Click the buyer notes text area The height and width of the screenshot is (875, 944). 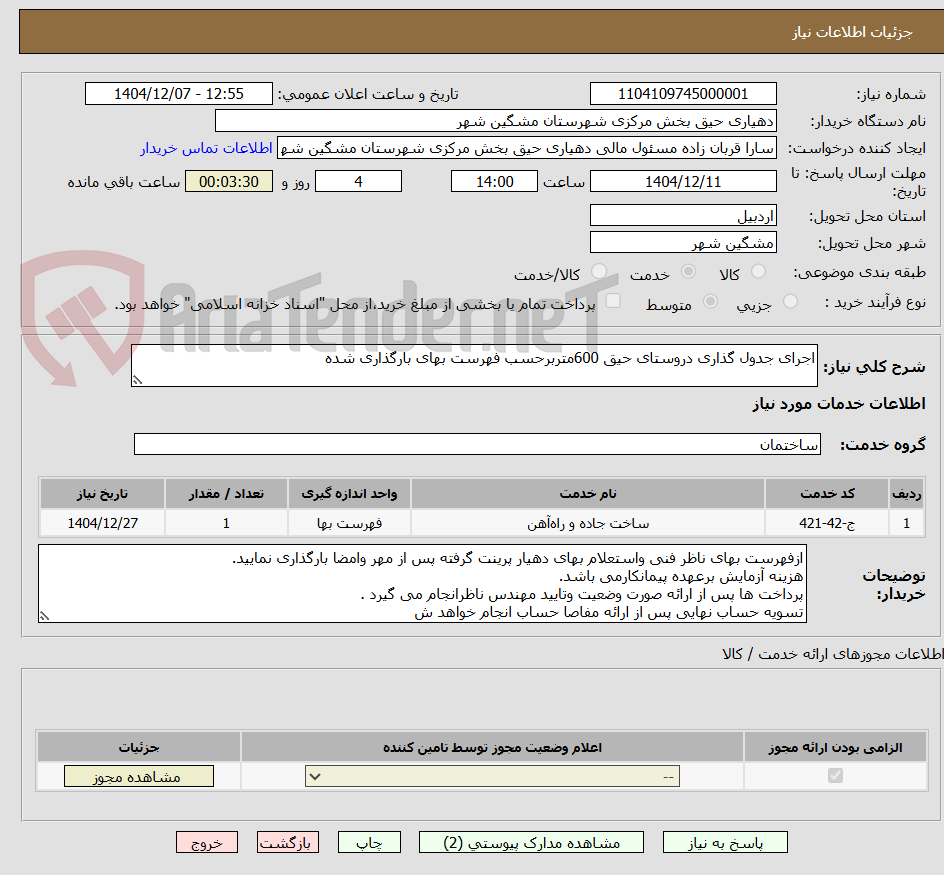pos(422,584)
